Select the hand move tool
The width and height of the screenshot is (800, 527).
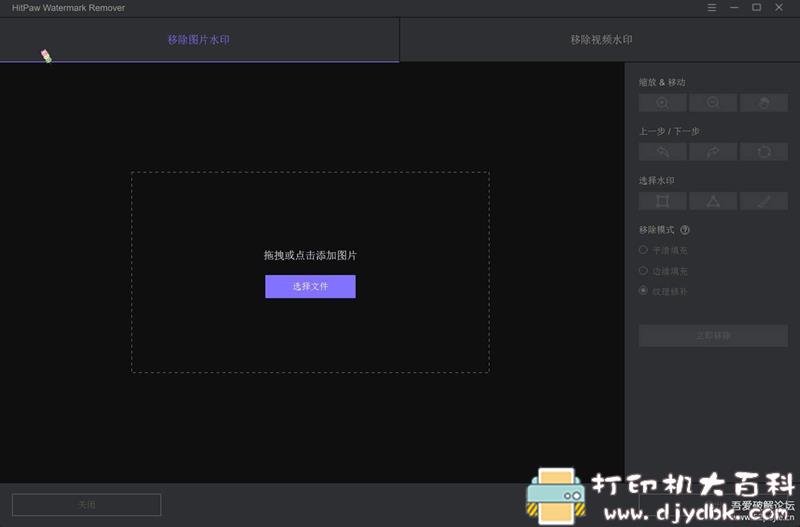pos(764,103)
